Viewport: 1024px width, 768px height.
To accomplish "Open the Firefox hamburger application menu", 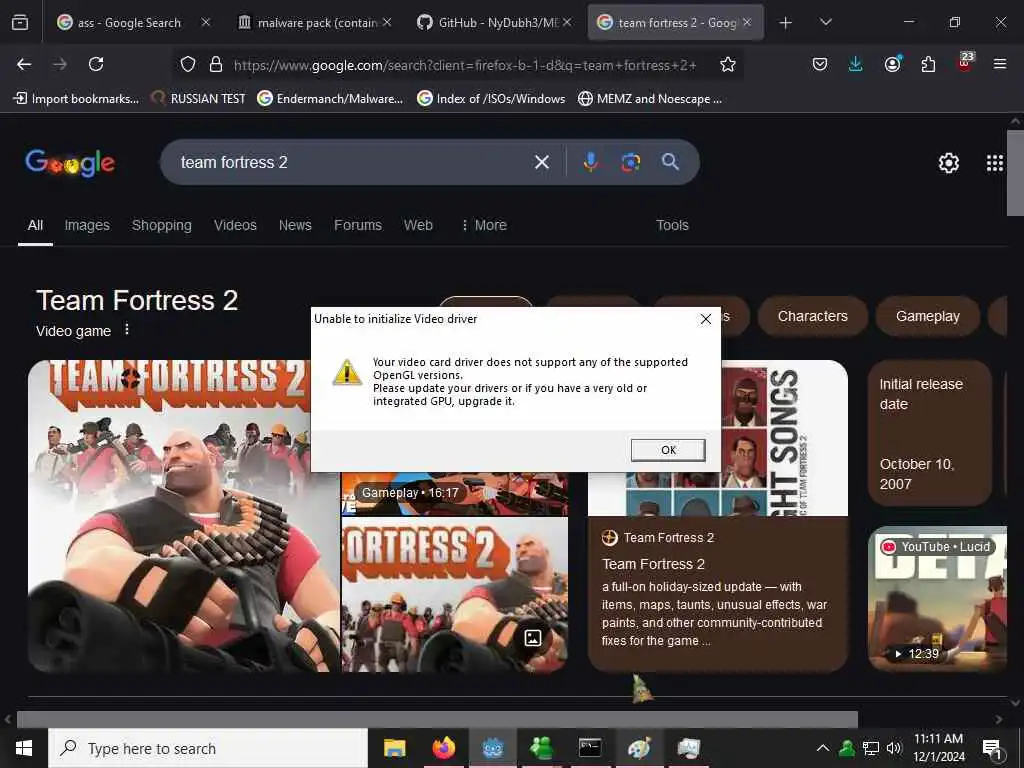I will [1000, 64].
